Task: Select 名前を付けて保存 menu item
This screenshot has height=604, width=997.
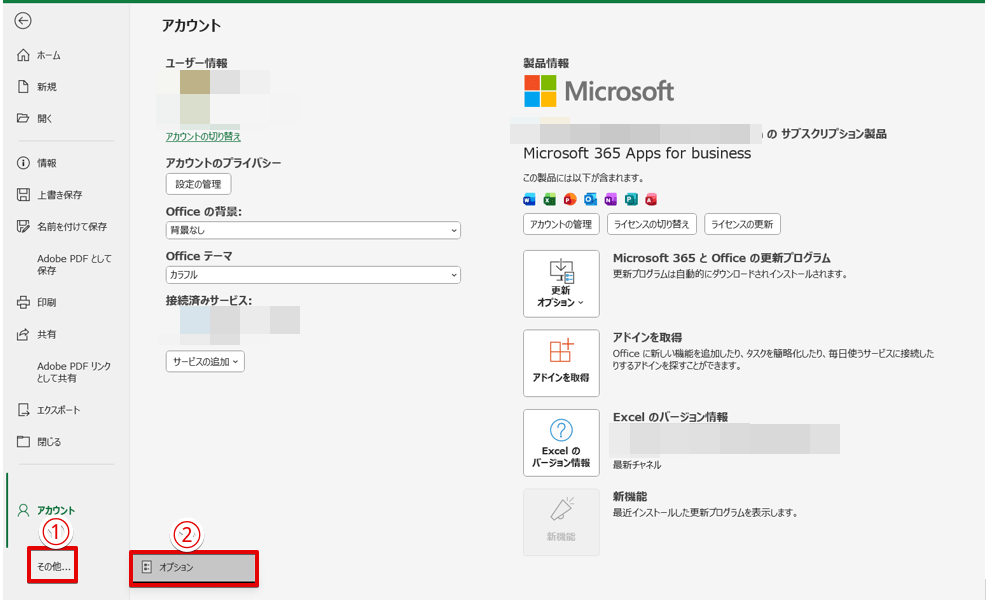Action: (x=71, y=227)
